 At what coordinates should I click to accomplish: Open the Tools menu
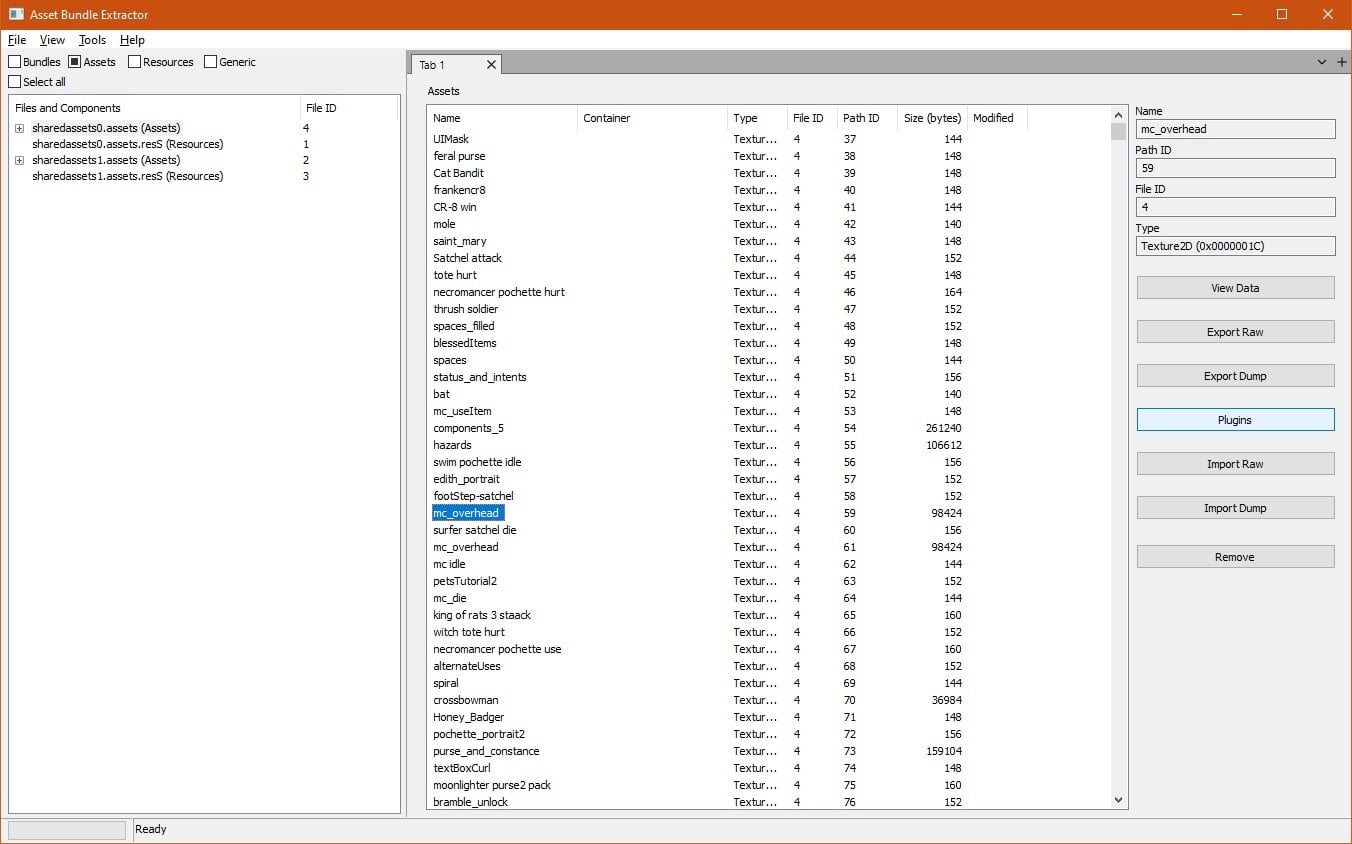92,40
